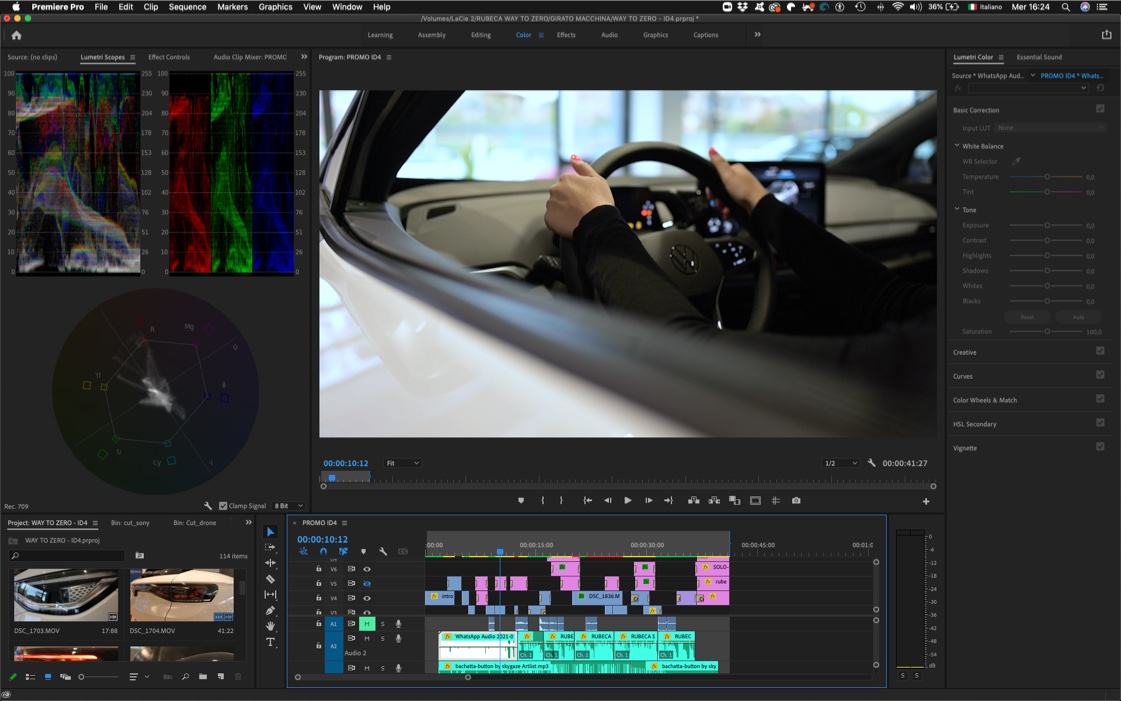Open the Sequence menu
Viewport: 1121px width, 701px height.
click(187, 6)
